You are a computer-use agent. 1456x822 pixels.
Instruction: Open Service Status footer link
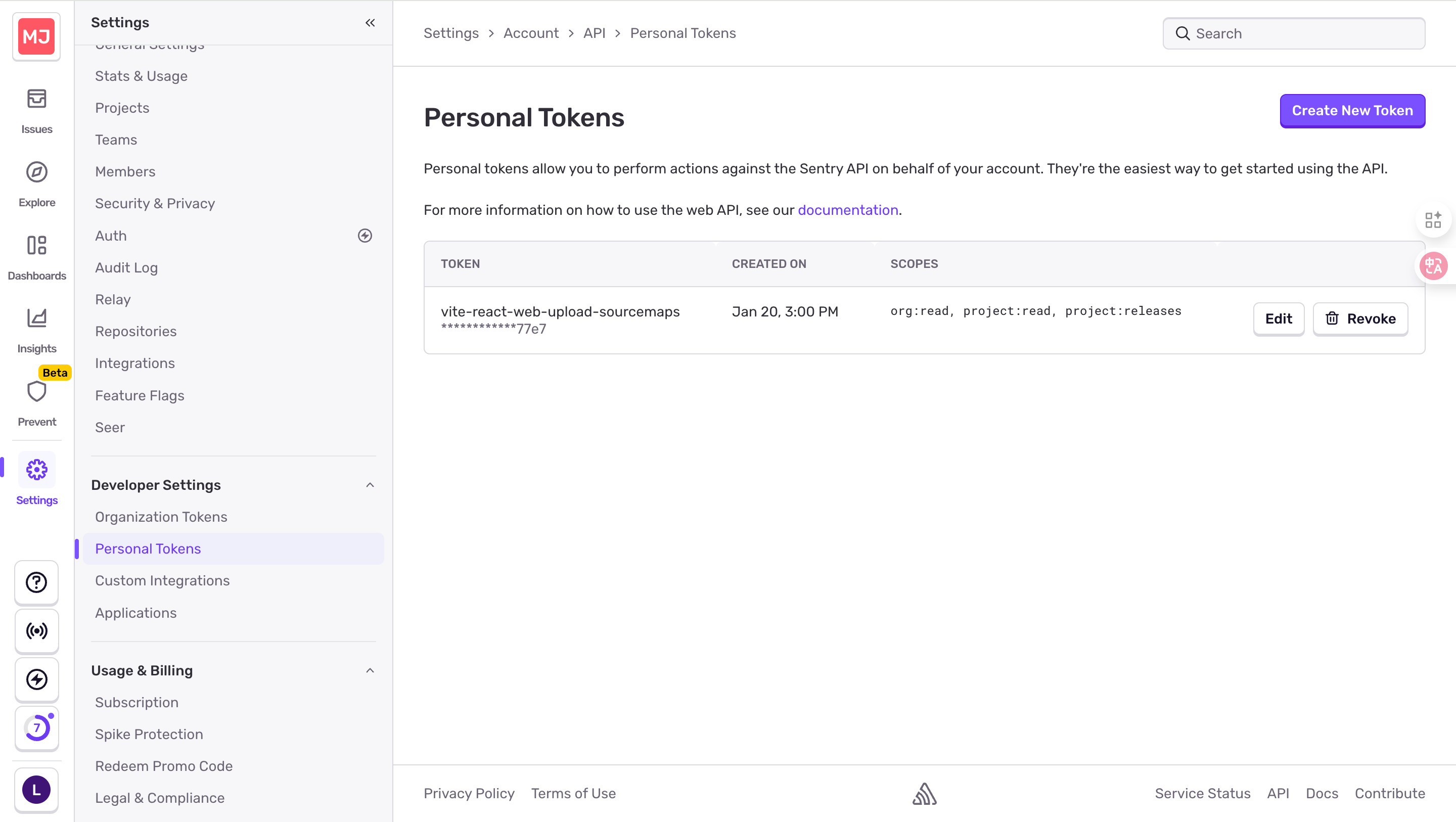(x=1203, y=794)
